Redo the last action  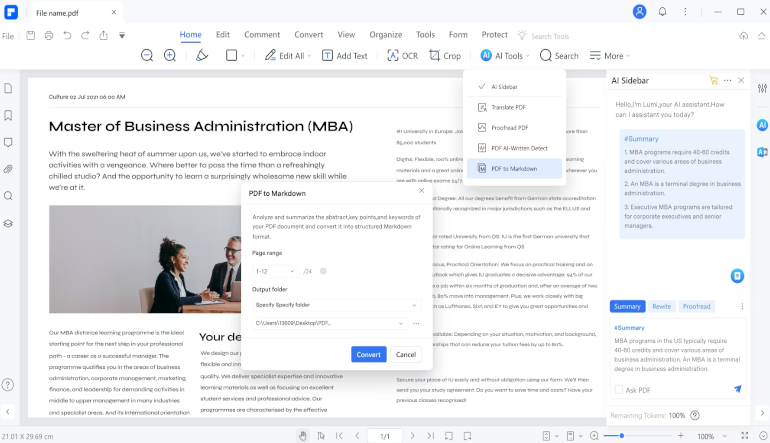click(85, 35)
